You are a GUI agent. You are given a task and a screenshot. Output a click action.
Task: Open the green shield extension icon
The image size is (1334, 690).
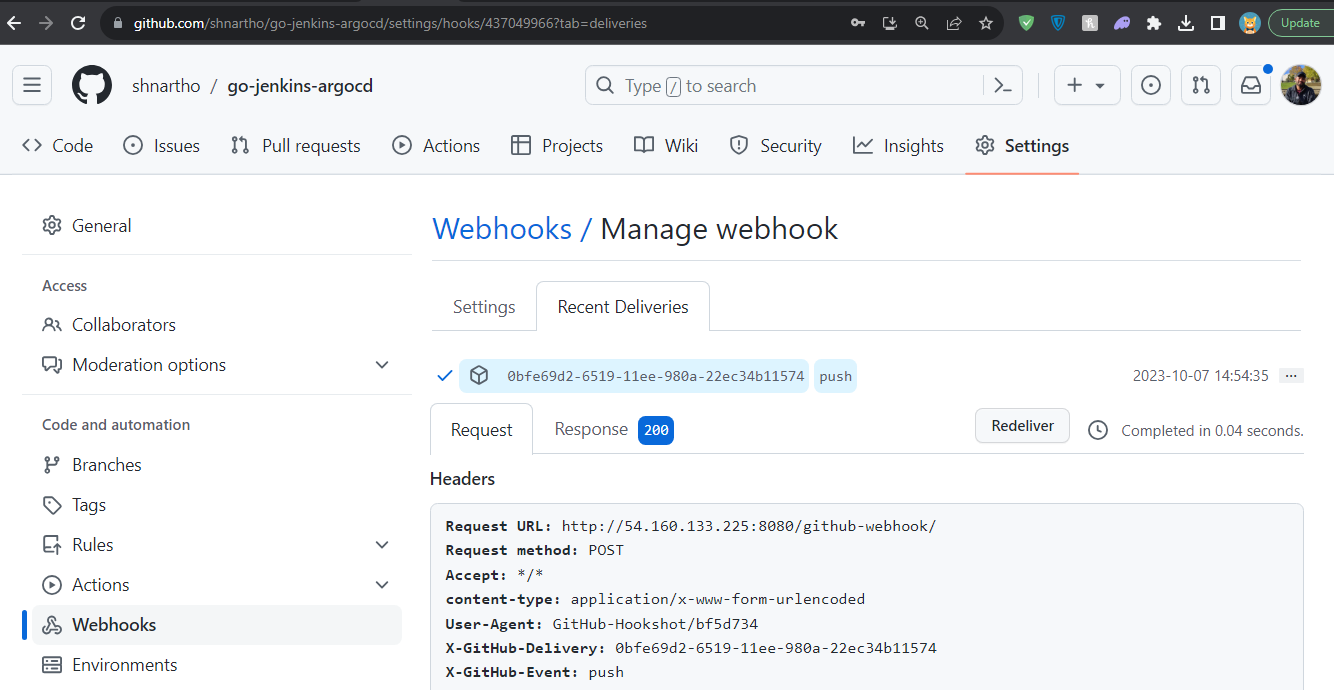pos(1026,23)
